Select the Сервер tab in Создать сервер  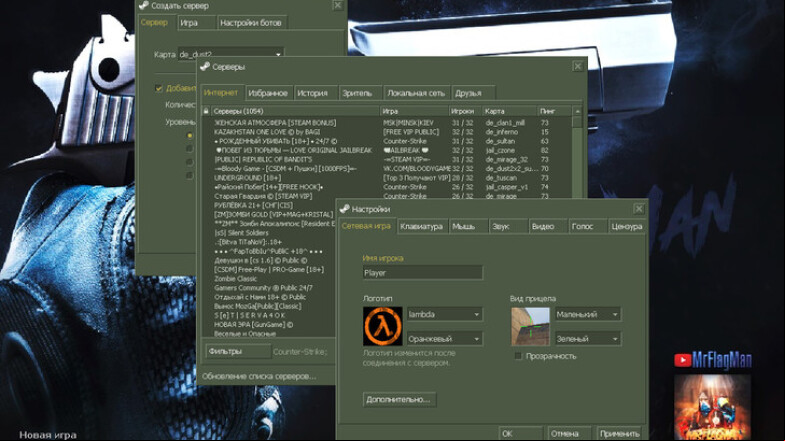(x=154, y=22)
